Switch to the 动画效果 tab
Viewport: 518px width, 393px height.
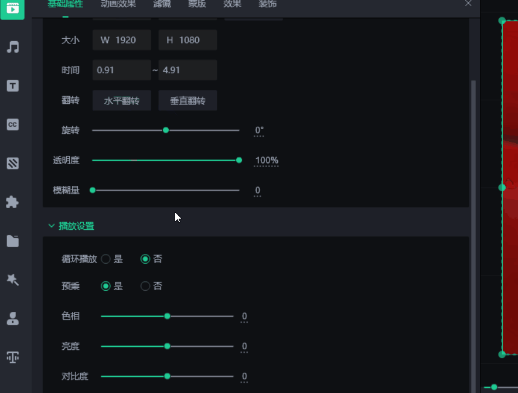point(118,4)
